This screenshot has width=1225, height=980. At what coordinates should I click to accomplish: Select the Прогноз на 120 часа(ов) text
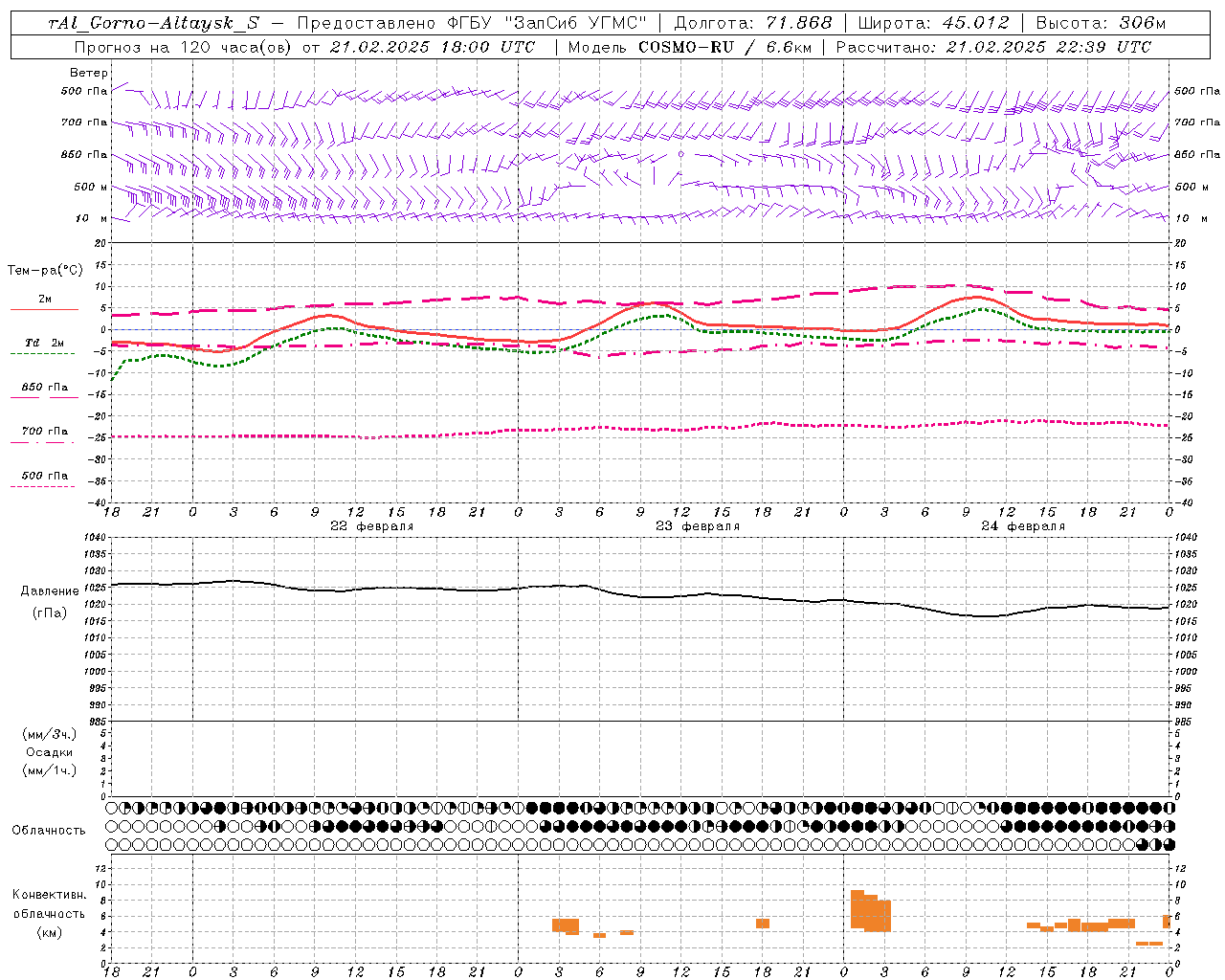click(x=182, y=47)
